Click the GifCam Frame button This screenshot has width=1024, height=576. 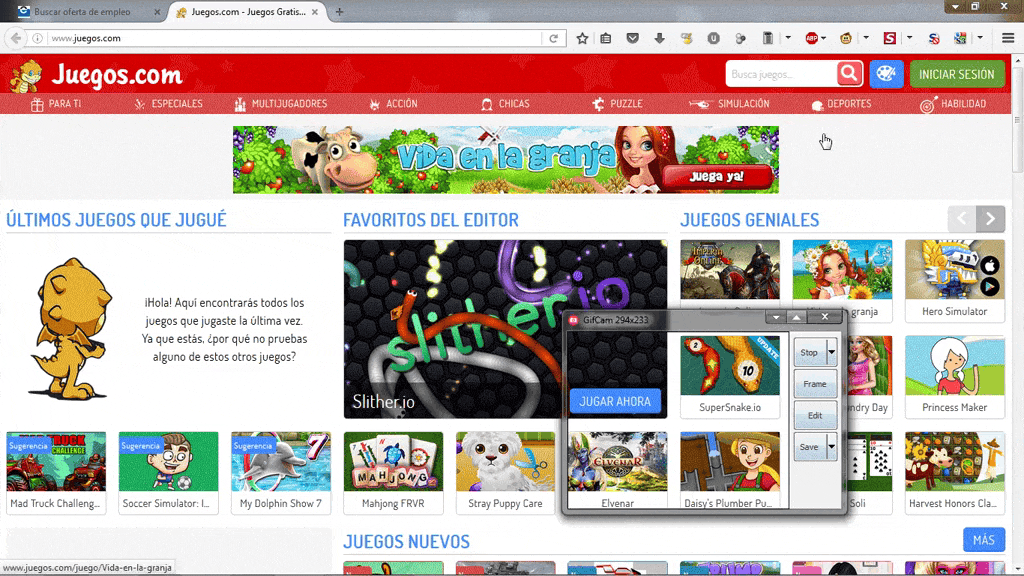pyautogui.click(x=814, y=384)
